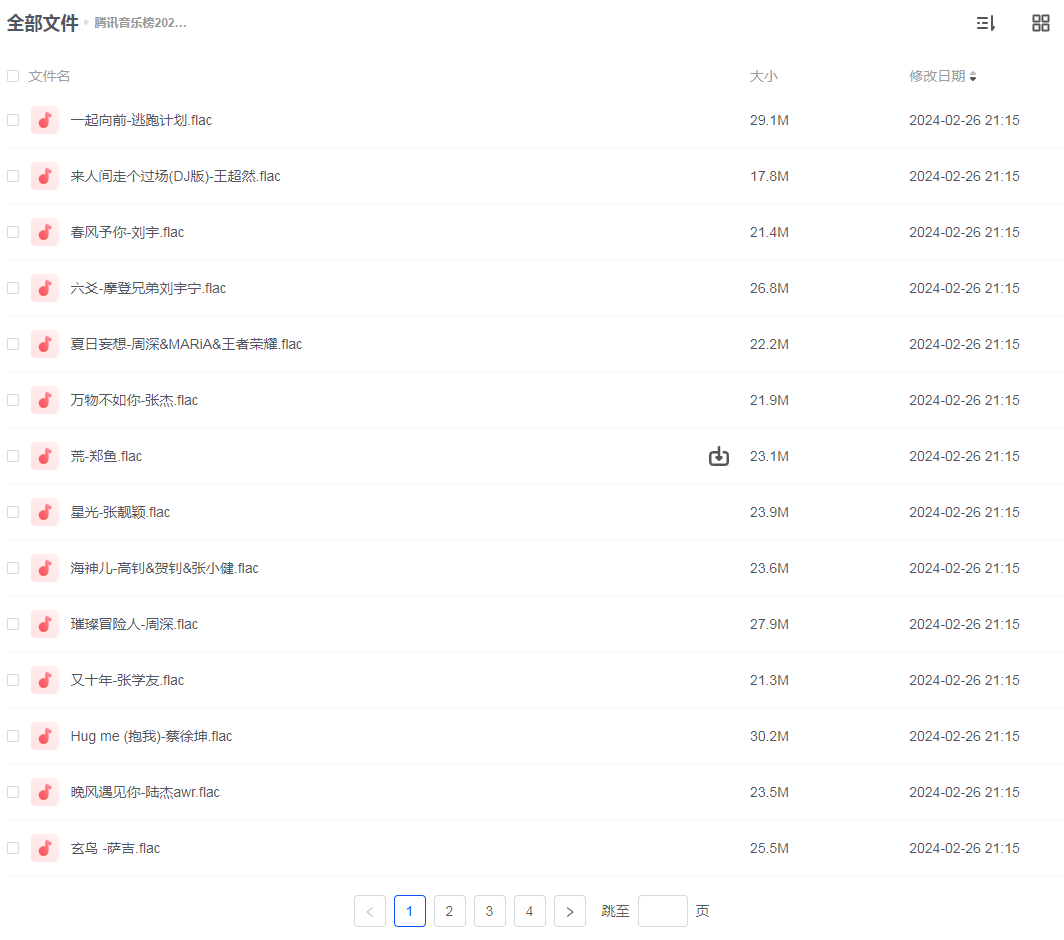Select checkbox of 海神儿 file row

13,568
